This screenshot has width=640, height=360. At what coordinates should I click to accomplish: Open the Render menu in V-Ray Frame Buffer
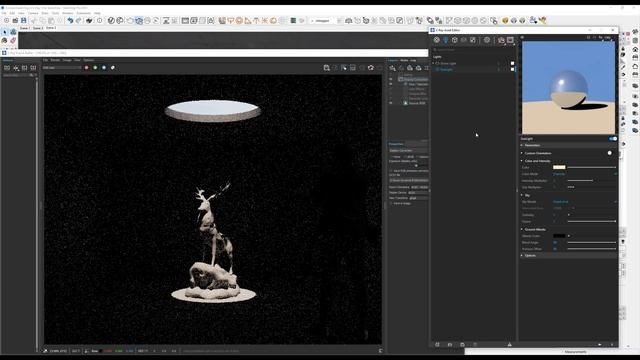pos(55,60)
